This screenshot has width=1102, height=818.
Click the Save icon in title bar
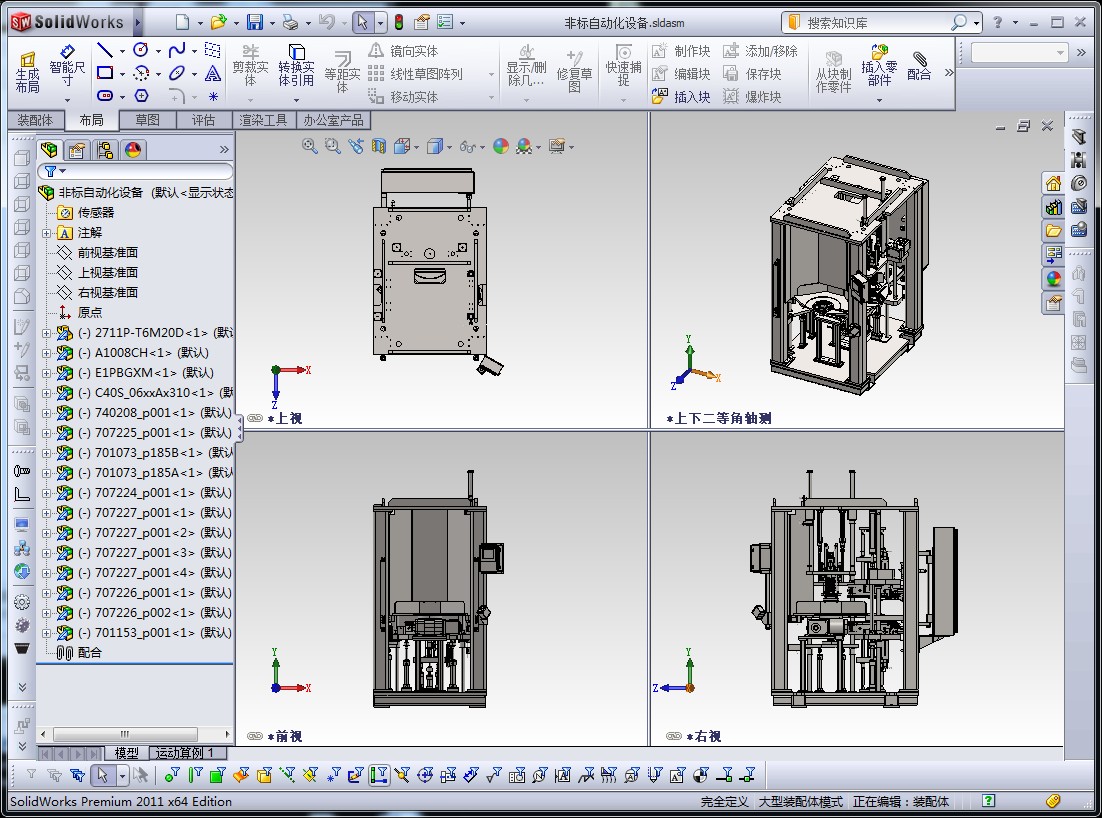[x=254, y=22]
